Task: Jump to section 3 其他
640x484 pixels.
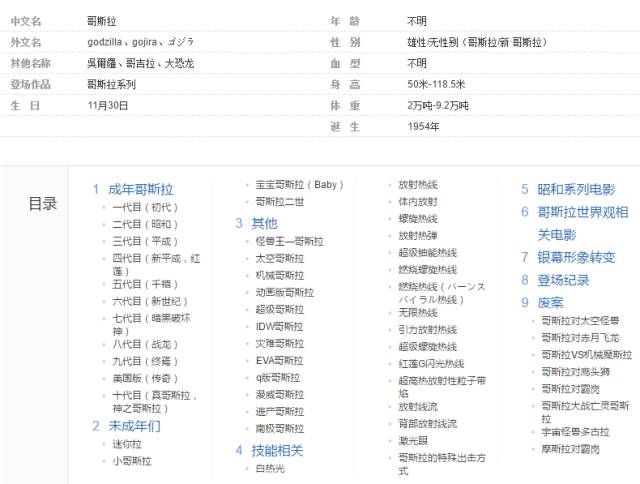Action: click(264, 224)
